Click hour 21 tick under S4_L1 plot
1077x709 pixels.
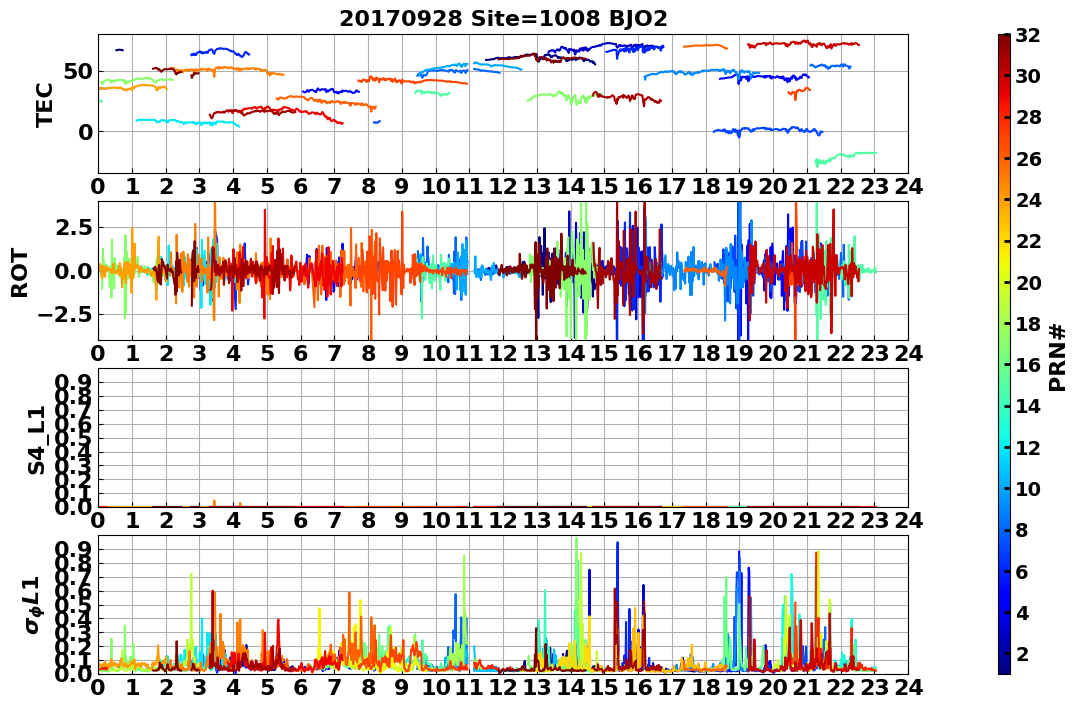[x=807, y=520]
